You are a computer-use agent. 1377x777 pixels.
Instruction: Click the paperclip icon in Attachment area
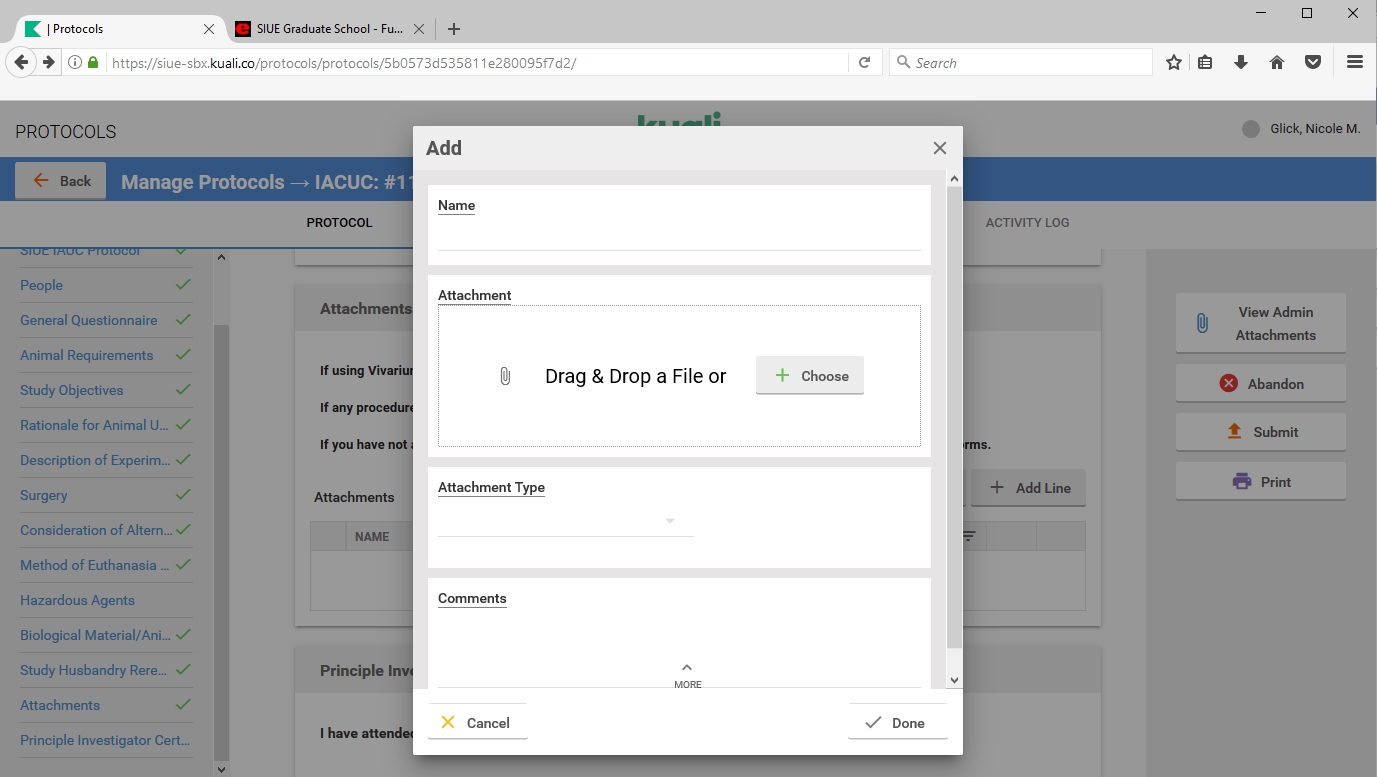[505, 376]
